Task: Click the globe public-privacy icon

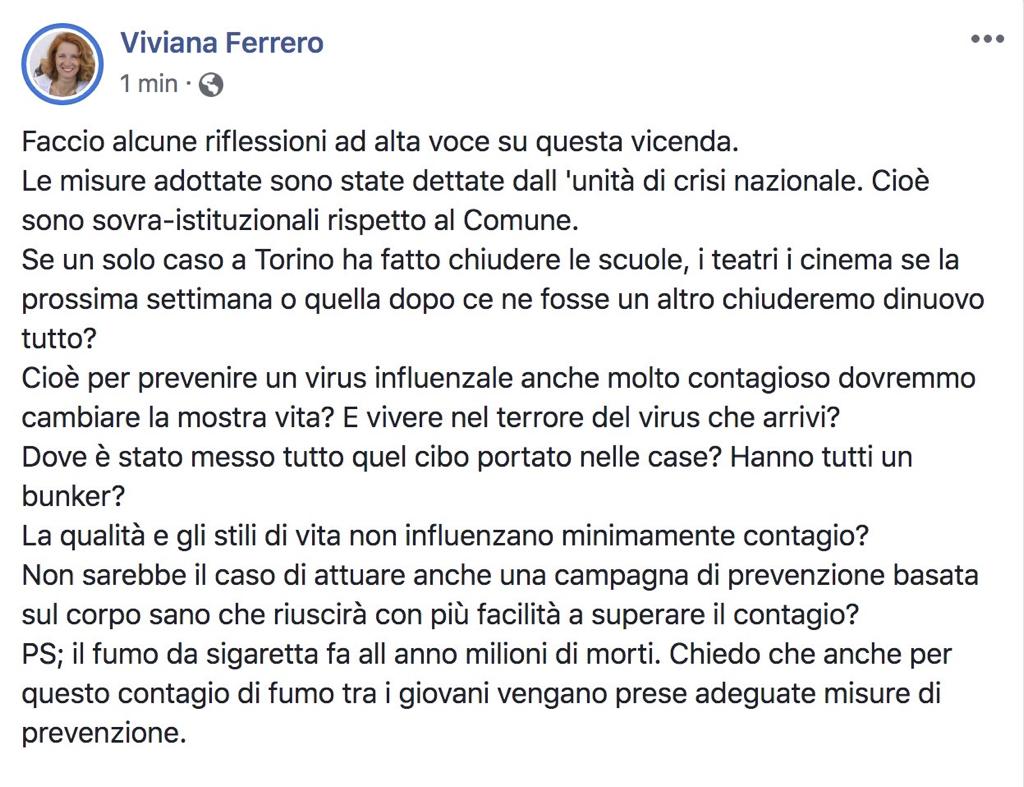Action: point(211,85)
